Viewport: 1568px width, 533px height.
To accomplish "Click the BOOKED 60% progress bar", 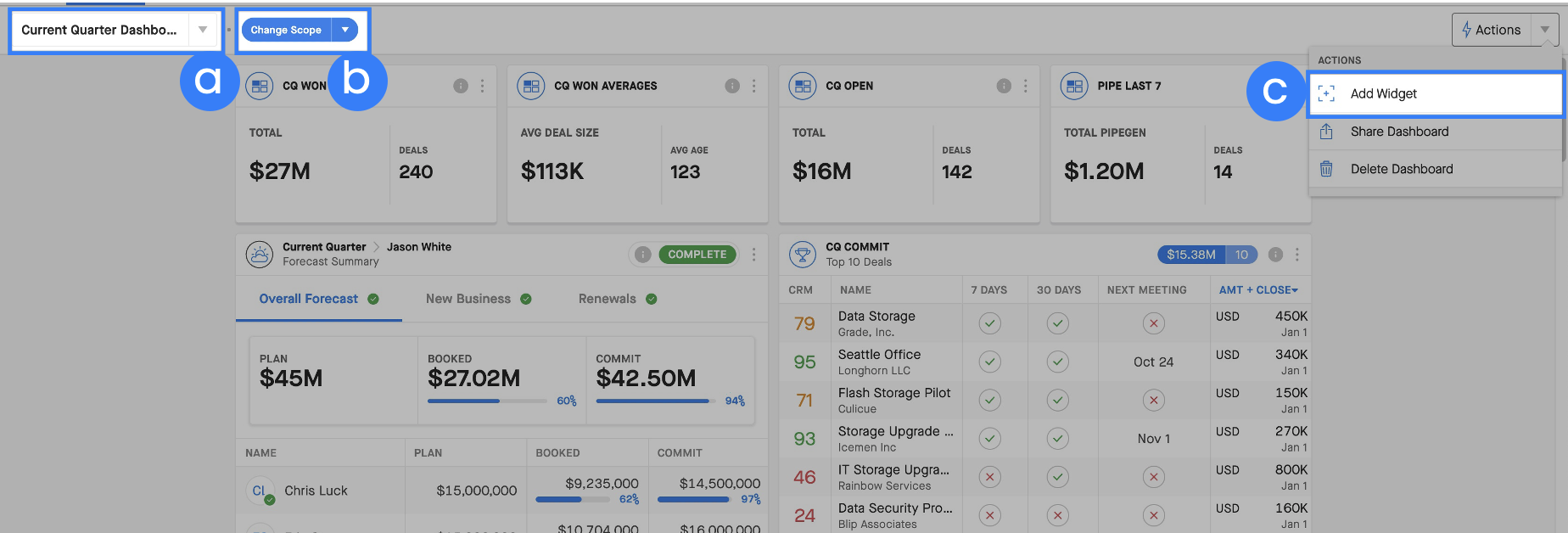I will click(487, 401).
